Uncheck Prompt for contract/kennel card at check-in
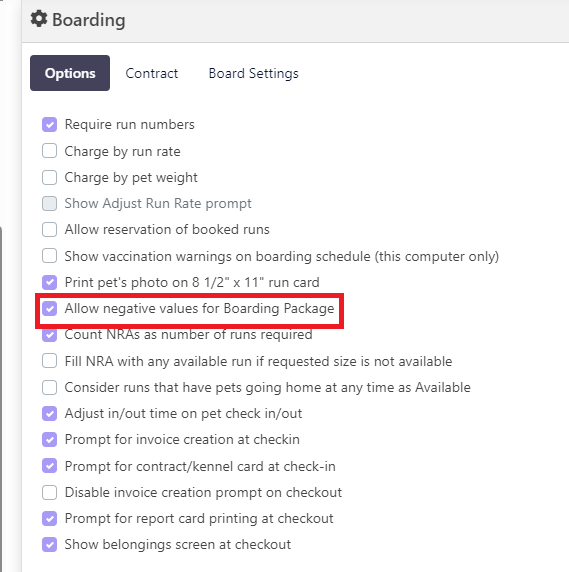569x572 pixels. pos(50,466)
